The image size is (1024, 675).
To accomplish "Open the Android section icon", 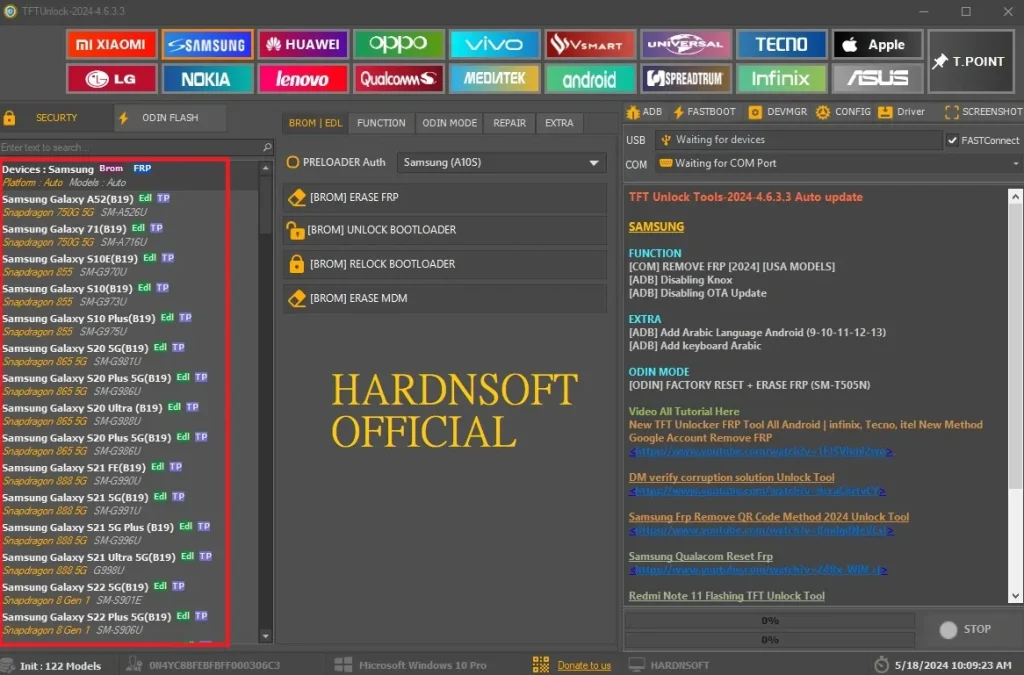I will [590, 79].
